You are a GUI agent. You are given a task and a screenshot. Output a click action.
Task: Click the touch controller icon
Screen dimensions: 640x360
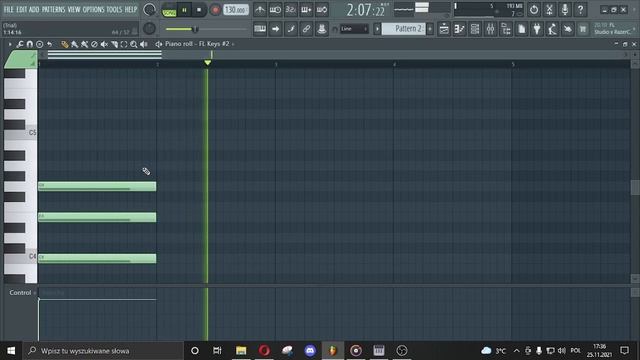pos(568,29)
